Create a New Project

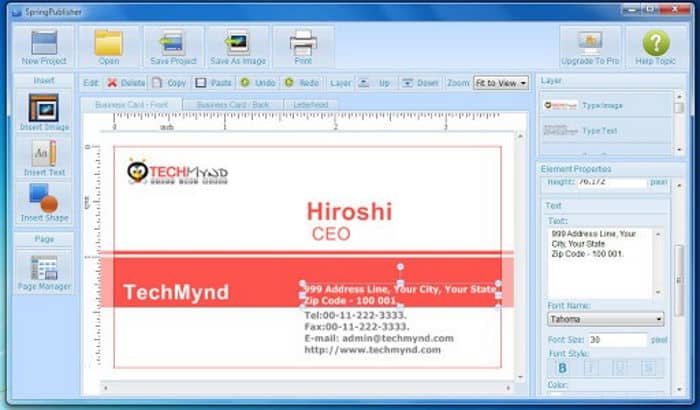(x=44, y=47)
